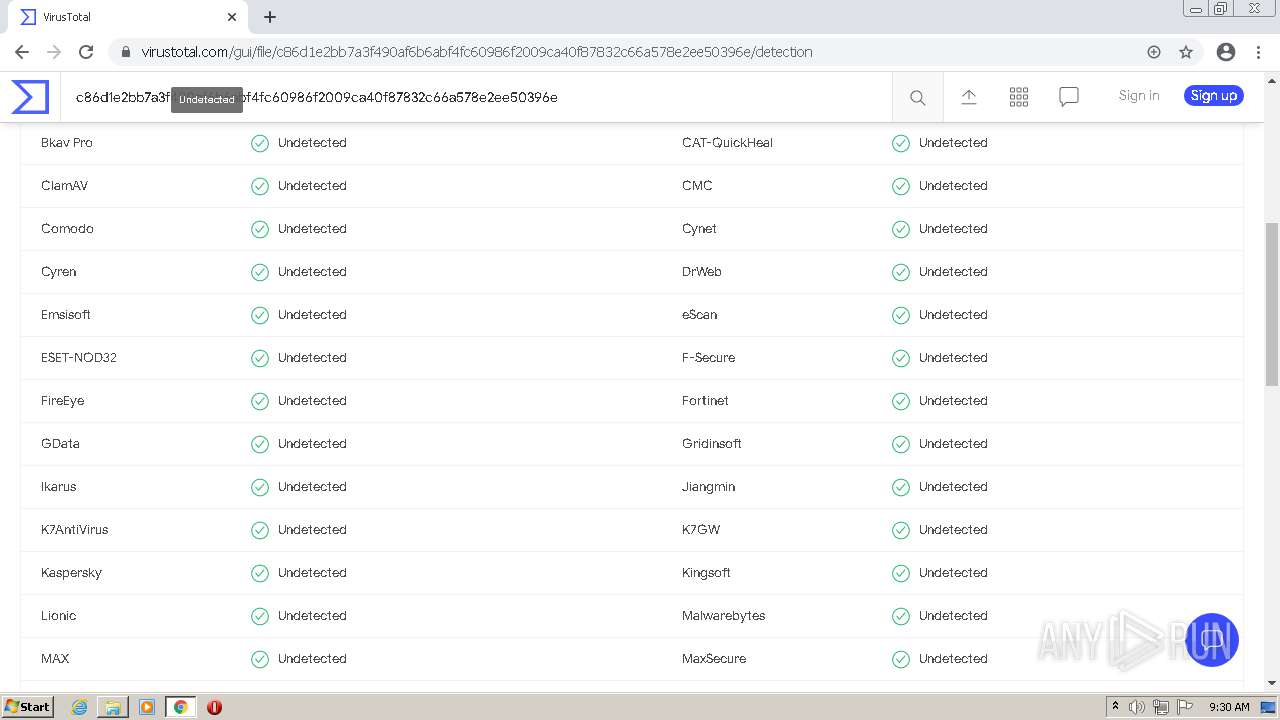
Task: Close the VirusTotal tab
Action: [232, 17]
